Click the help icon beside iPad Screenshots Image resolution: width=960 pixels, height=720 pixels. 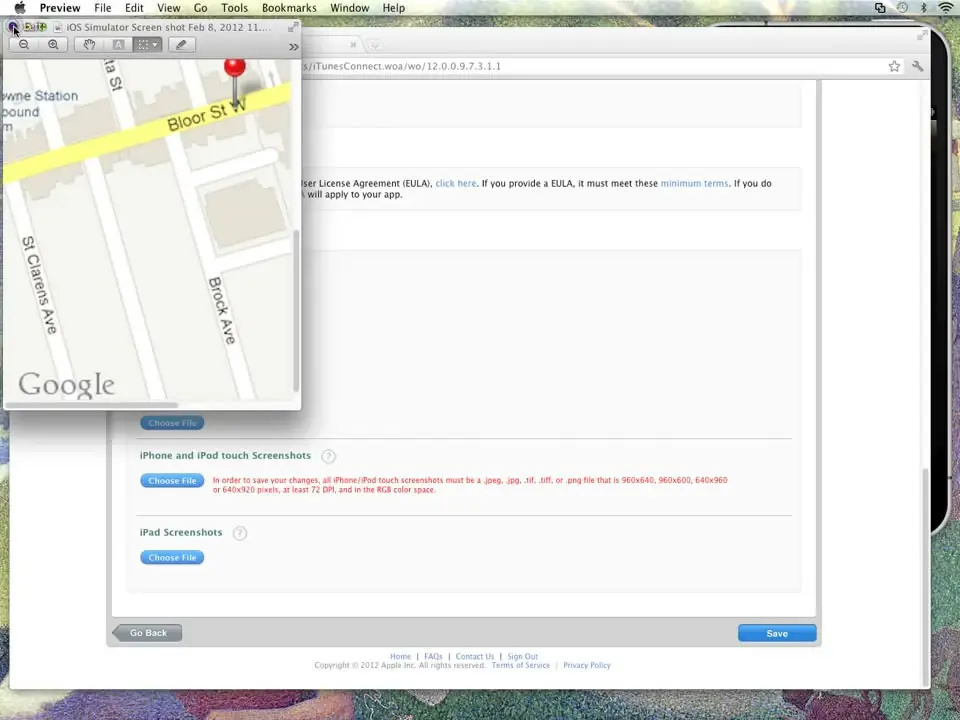[240, 533]
